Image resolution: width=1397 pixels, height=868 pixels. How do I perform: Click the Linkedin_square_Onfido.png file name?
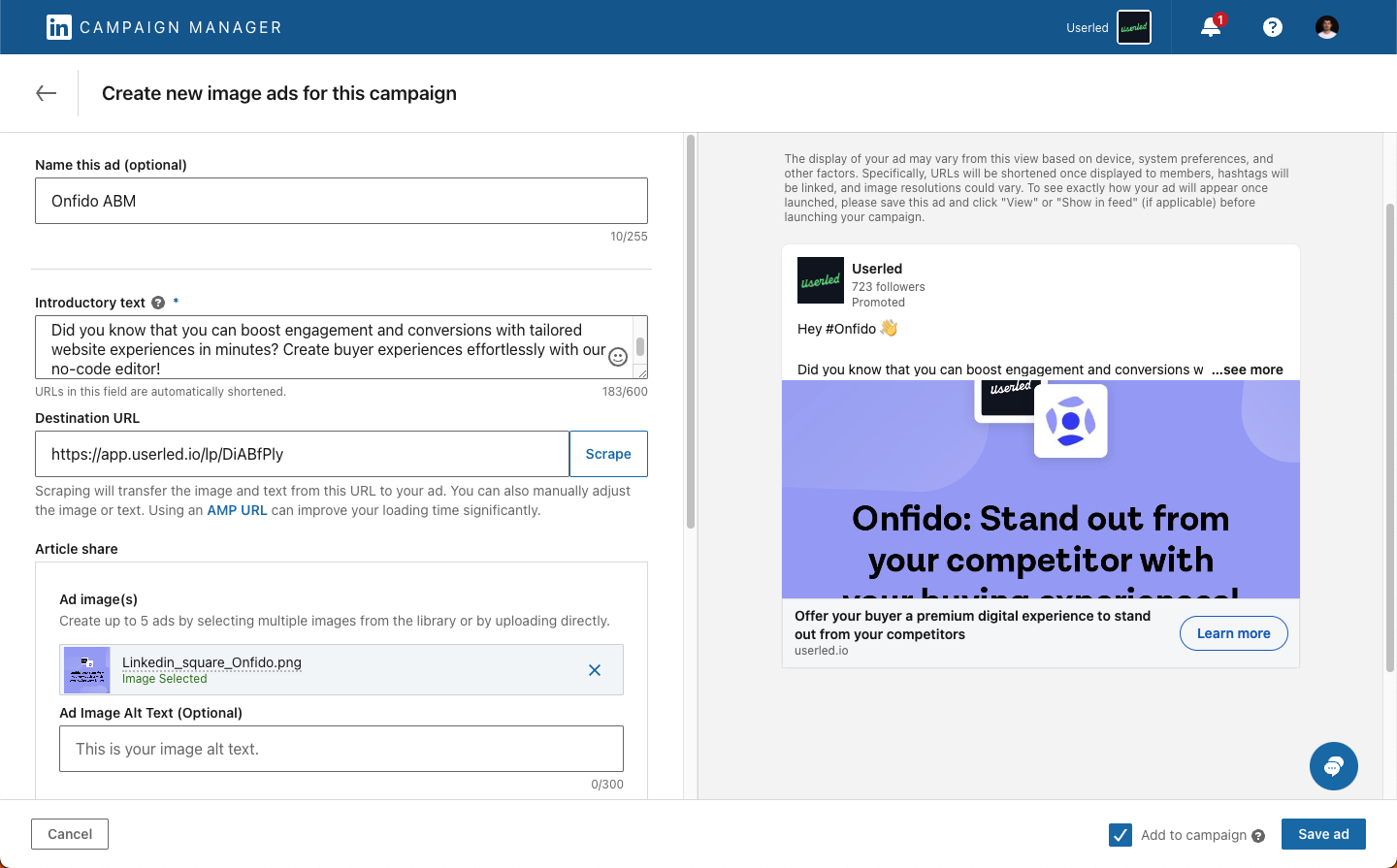tap(211, 662)
